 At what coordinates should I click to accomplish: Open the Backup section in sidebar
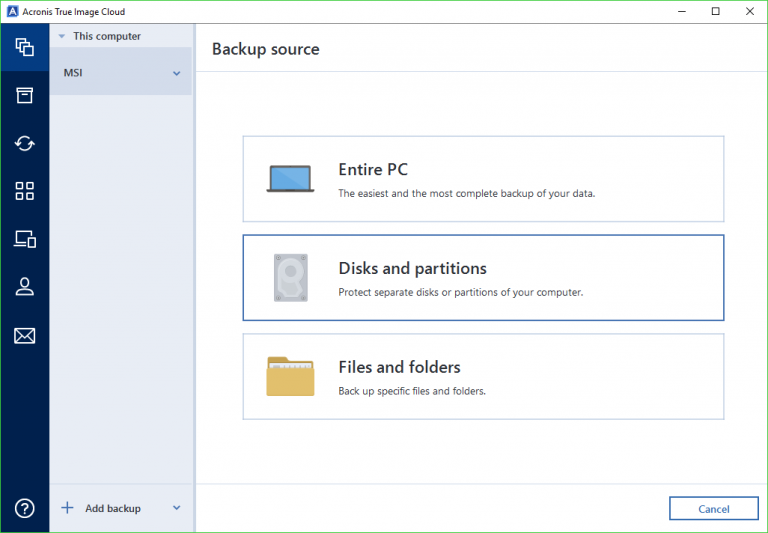[24, 47]
